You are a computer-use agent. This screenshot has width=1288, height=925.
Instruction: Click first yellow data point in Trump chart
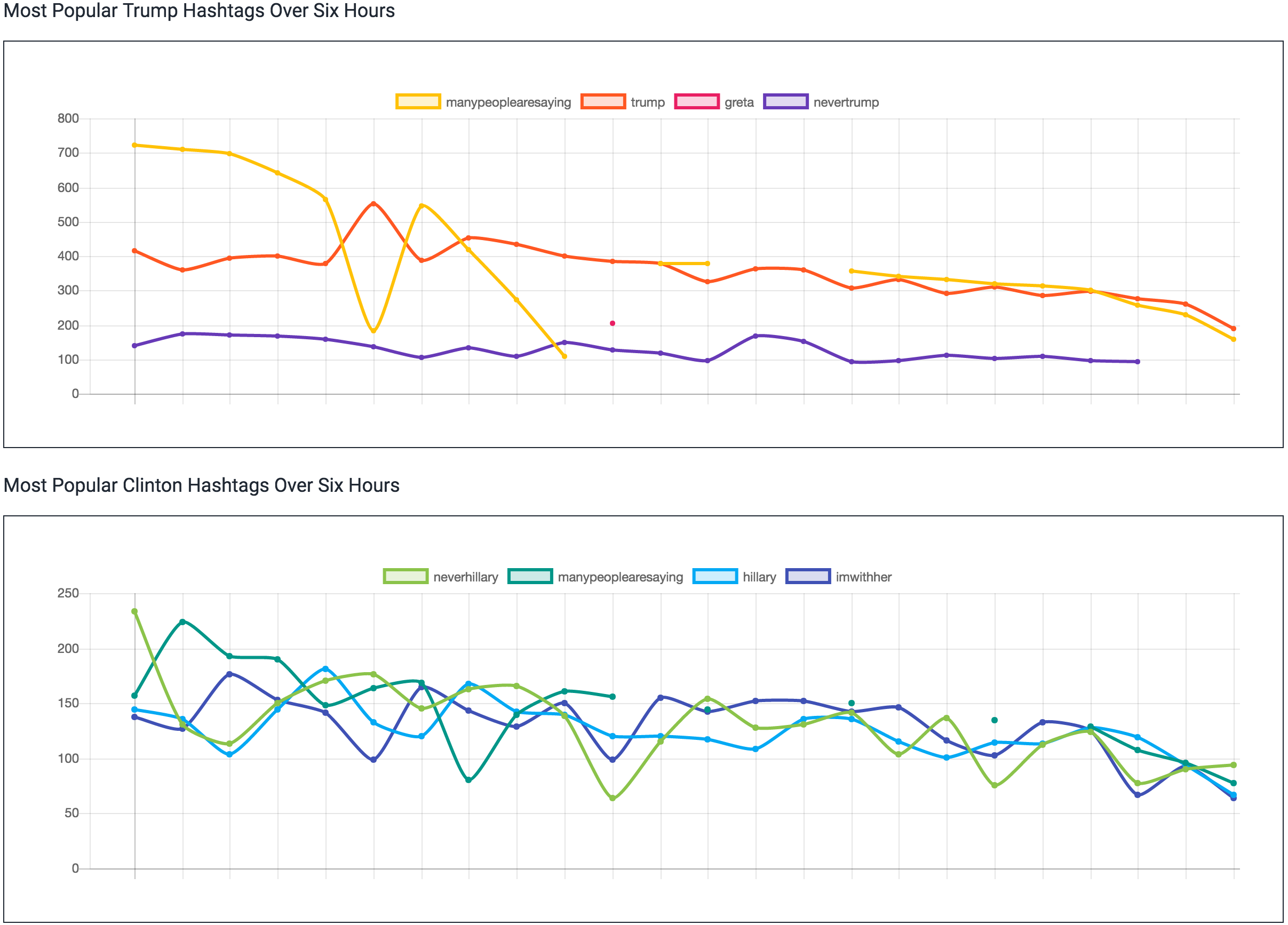(134, 145)
